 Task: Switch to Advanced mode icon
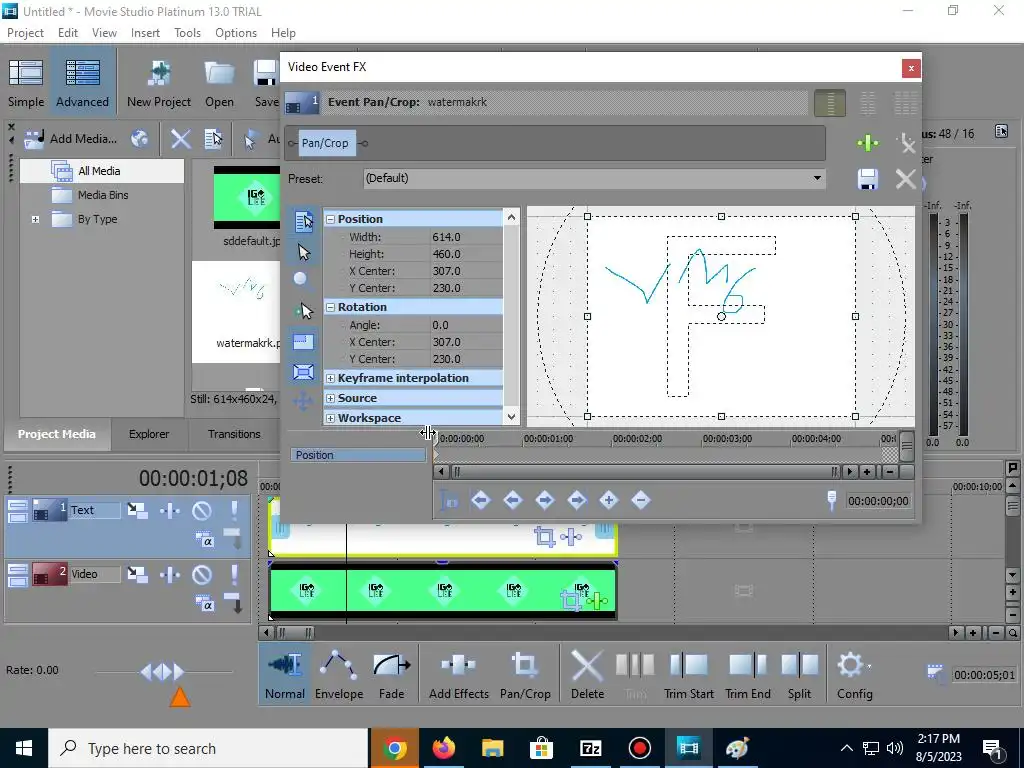click(x=82, y=82)
